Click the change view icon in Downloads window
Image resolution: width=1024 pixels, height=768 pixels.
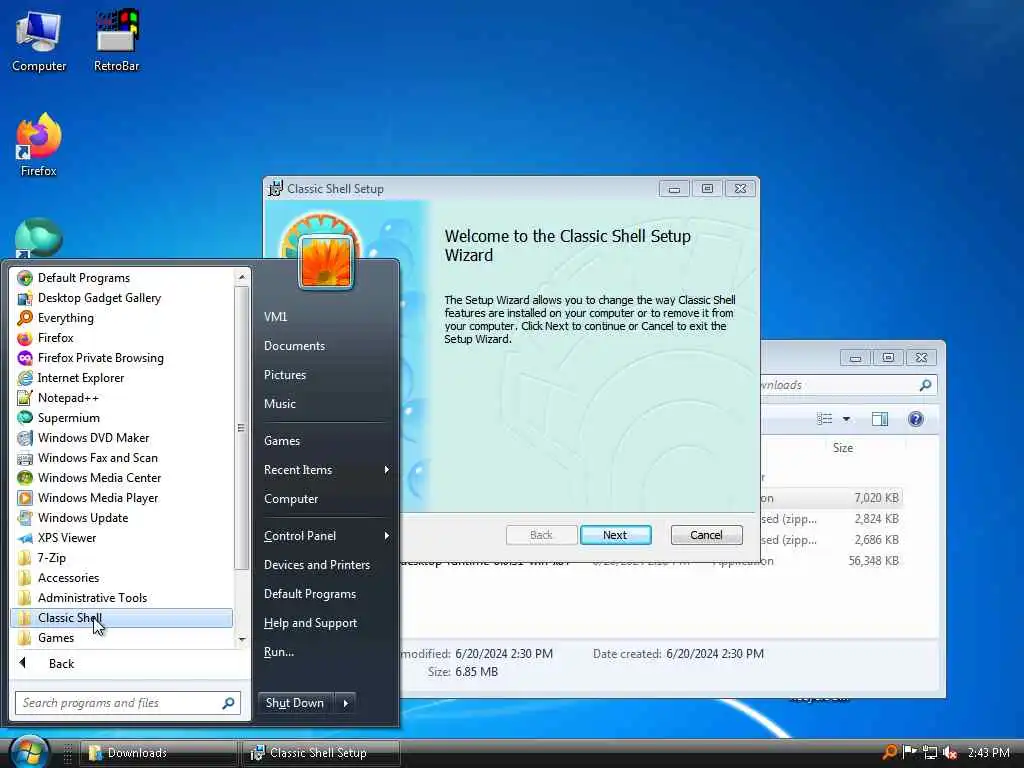tap(825, 419)
